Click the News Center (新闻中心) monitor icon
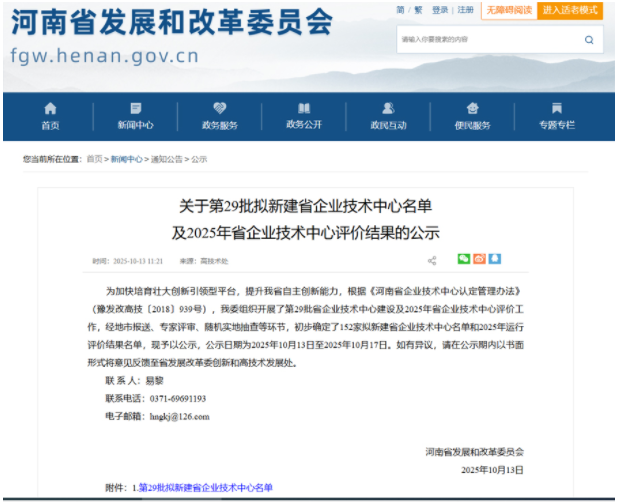The height and width of the screenshot is (502, 618). 135,109
